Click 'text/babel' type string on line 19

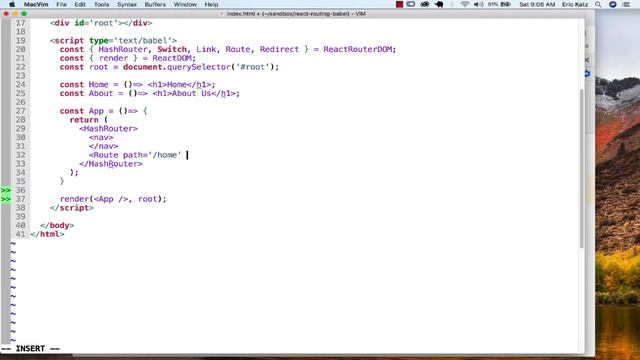pyautogui.click(x=143, y=41)
